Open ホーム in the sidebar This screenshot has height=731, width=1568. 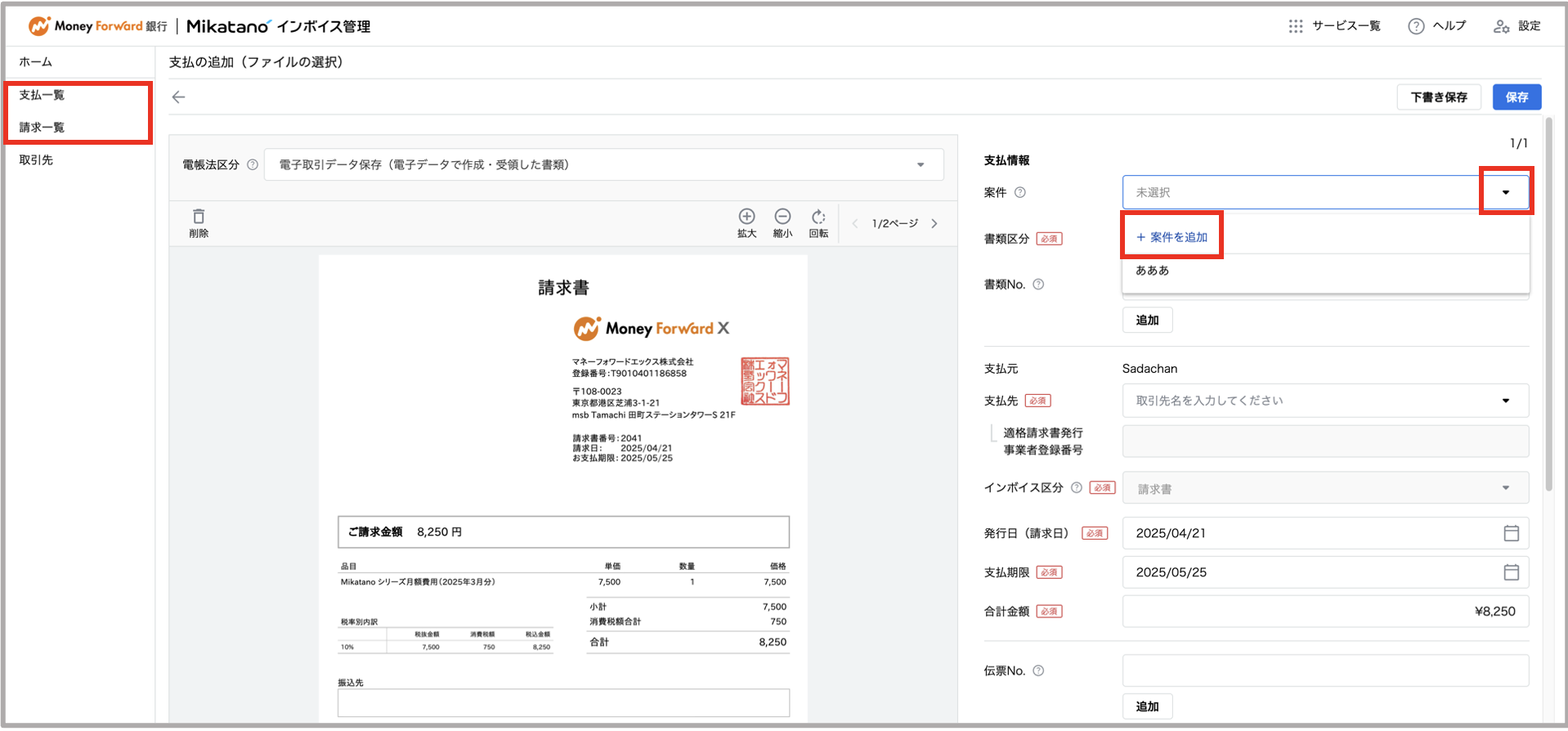[x=36, y=61]
